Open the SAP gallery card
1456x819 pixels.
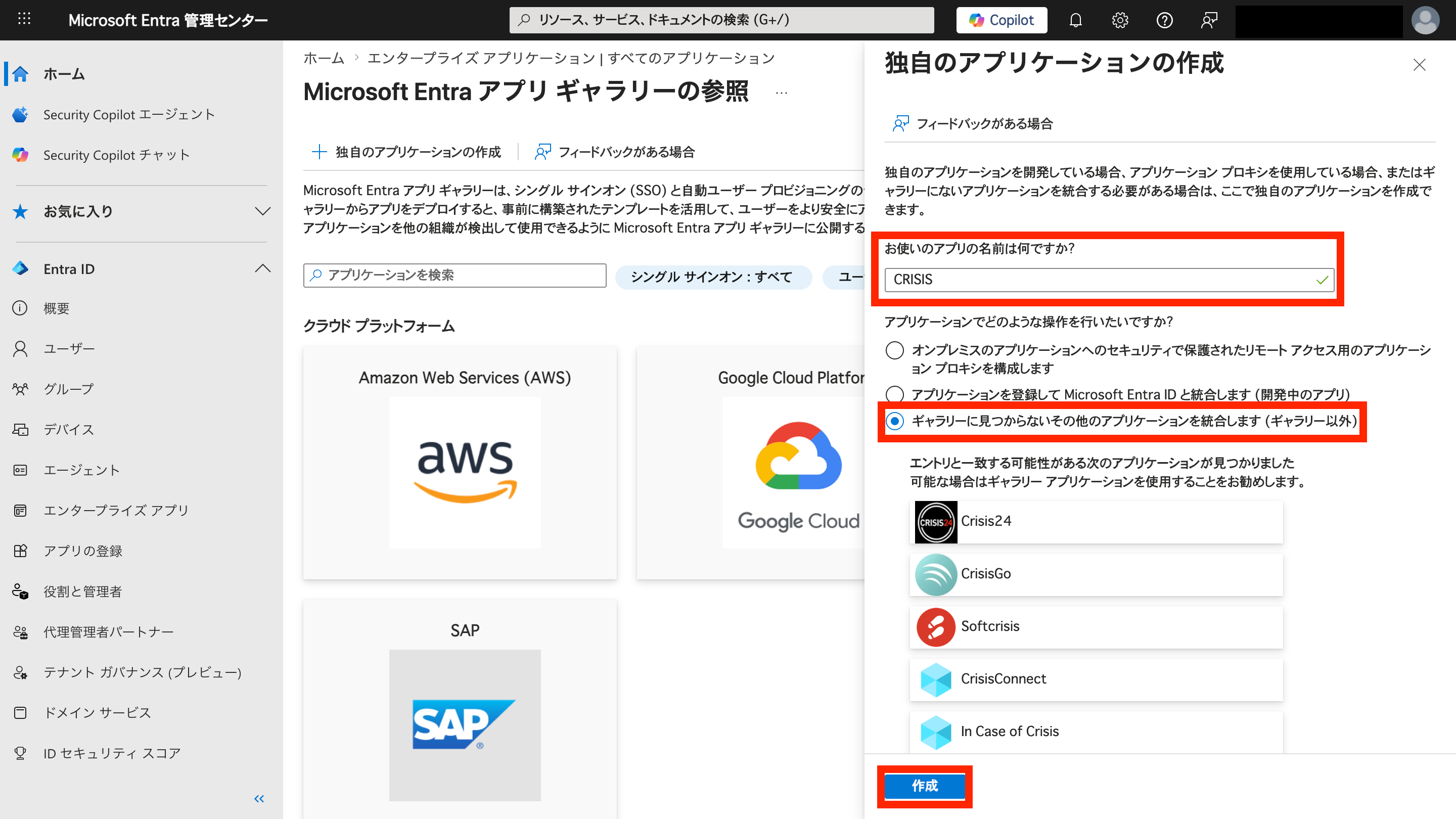[x=460, y=709]
